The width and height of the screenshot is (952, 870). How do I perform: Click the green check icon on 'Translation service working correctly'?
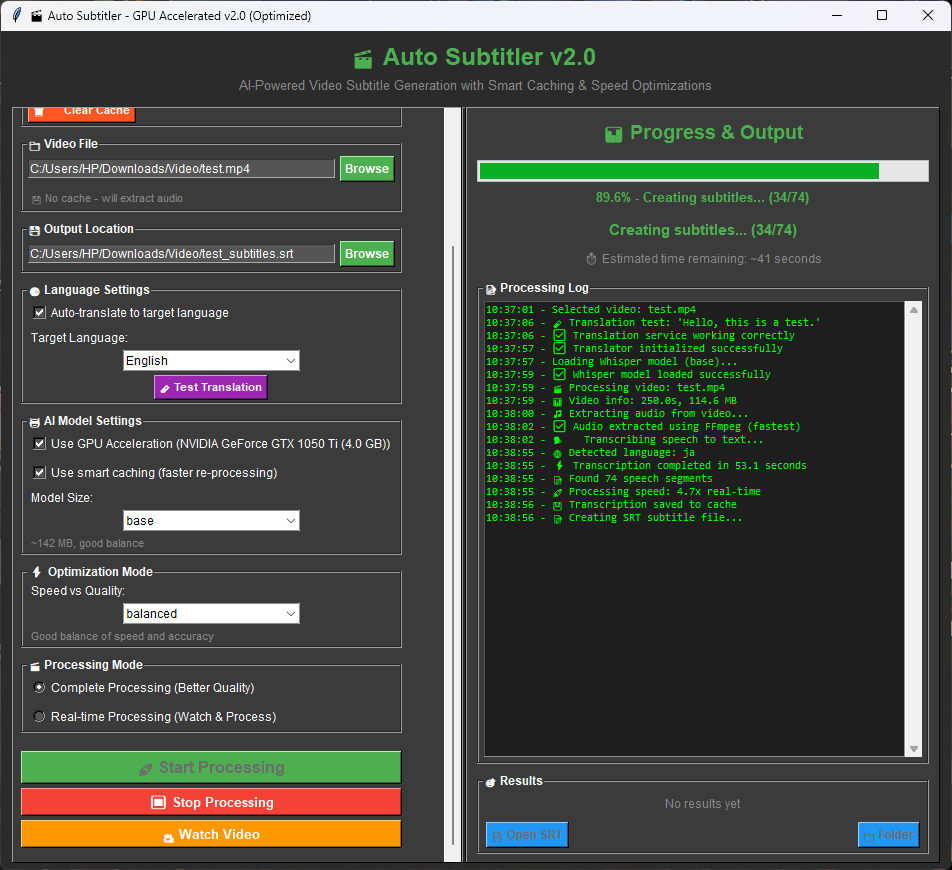click(x=559, y=335)
